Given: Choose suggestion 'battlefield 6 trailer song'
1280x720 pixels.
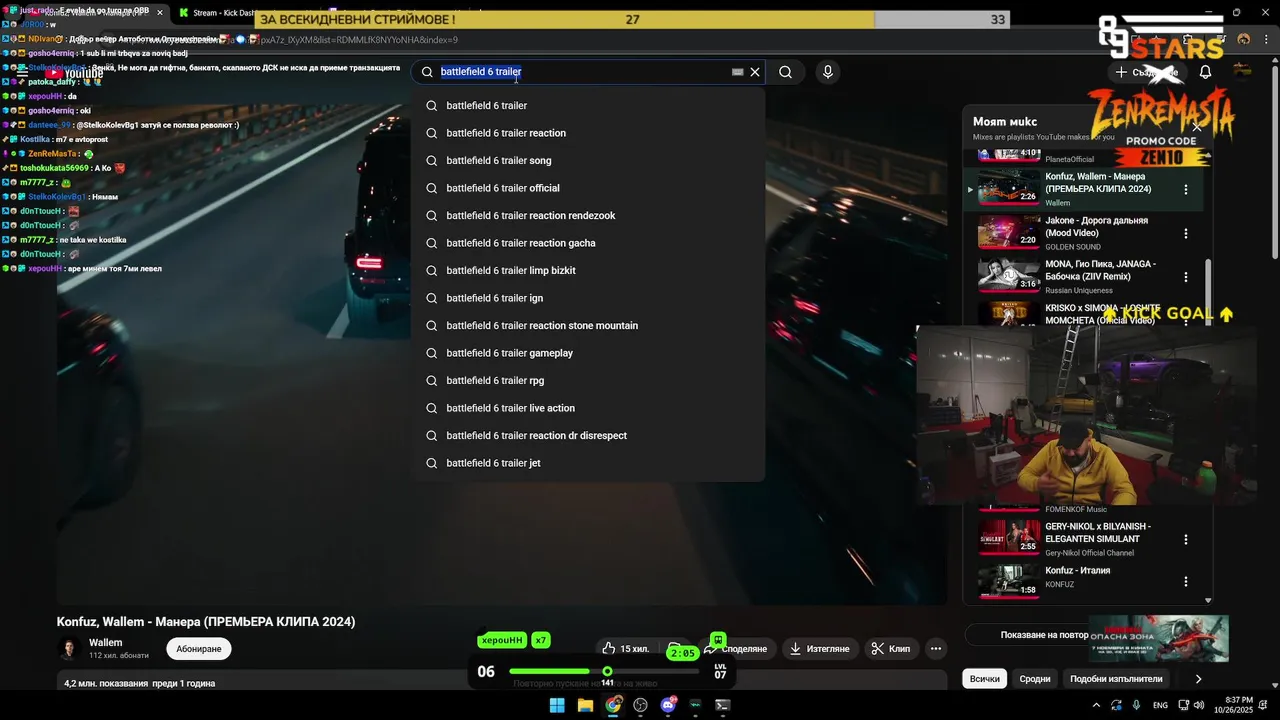Looking at the screenshot, I should pyautogui.click(x=588, y=160).
